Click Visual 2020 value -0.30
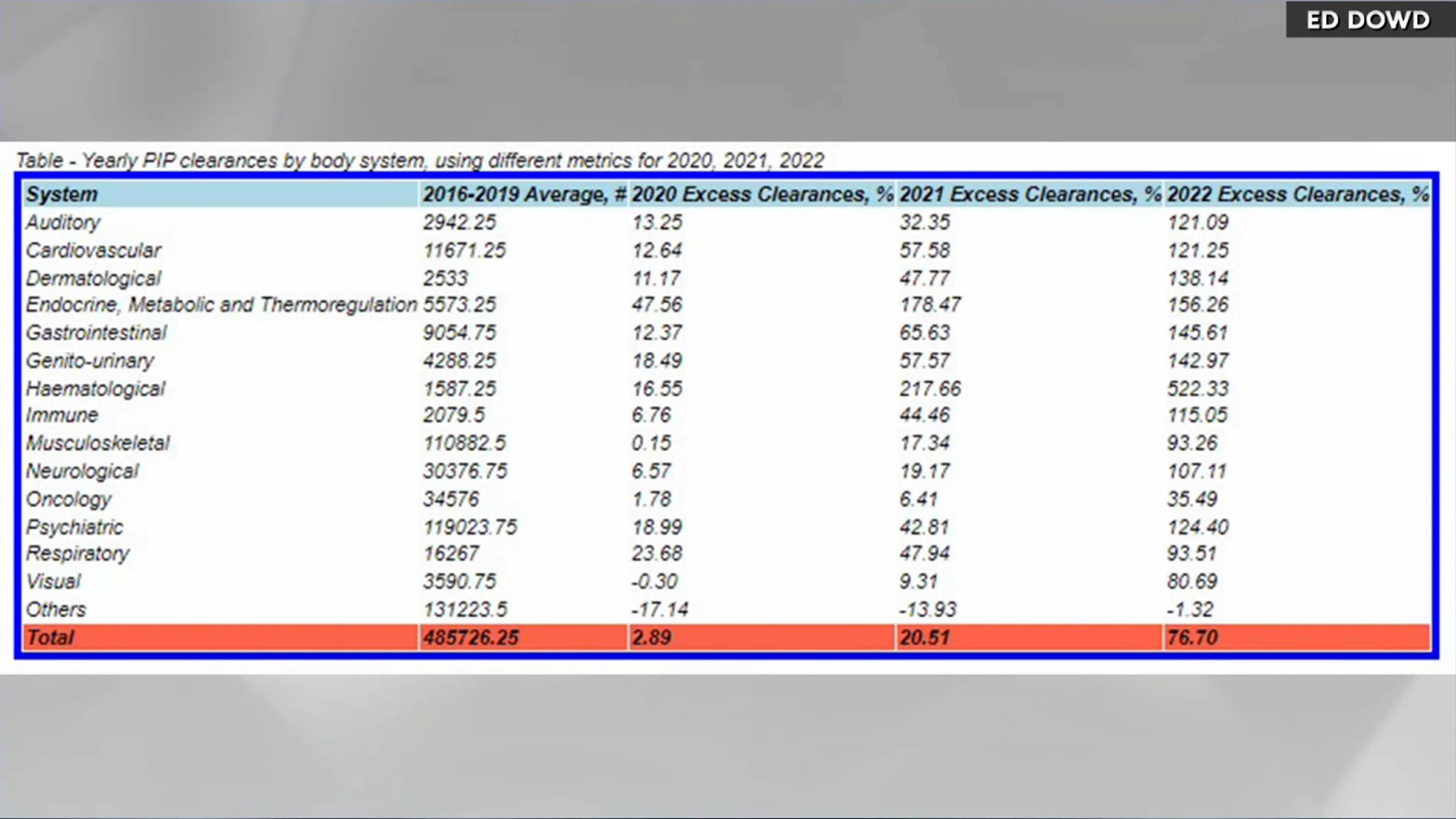 point(655,582)
